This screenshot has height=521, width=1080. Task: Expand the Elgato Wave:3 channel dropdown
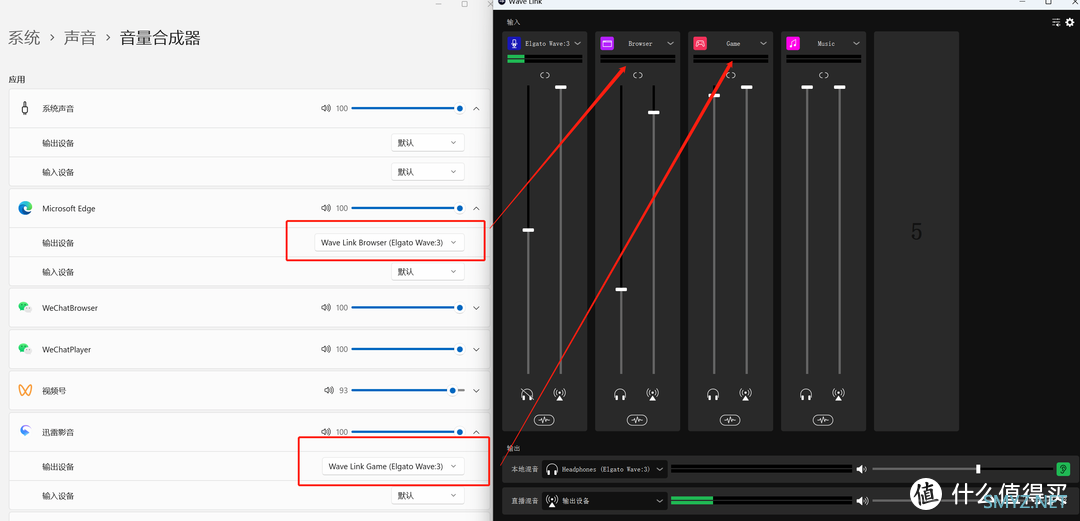click(x=577, y=43)
